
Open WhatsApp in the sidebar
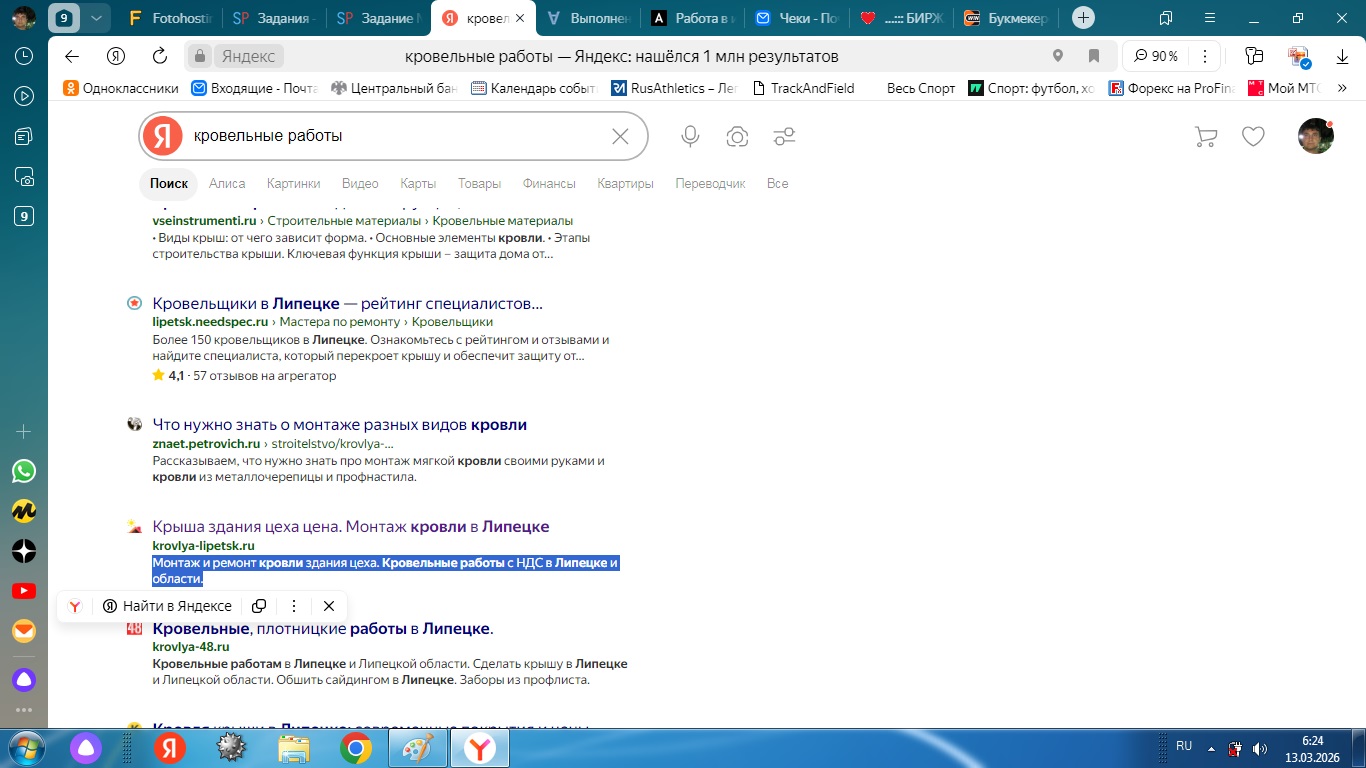click(24, 471)
